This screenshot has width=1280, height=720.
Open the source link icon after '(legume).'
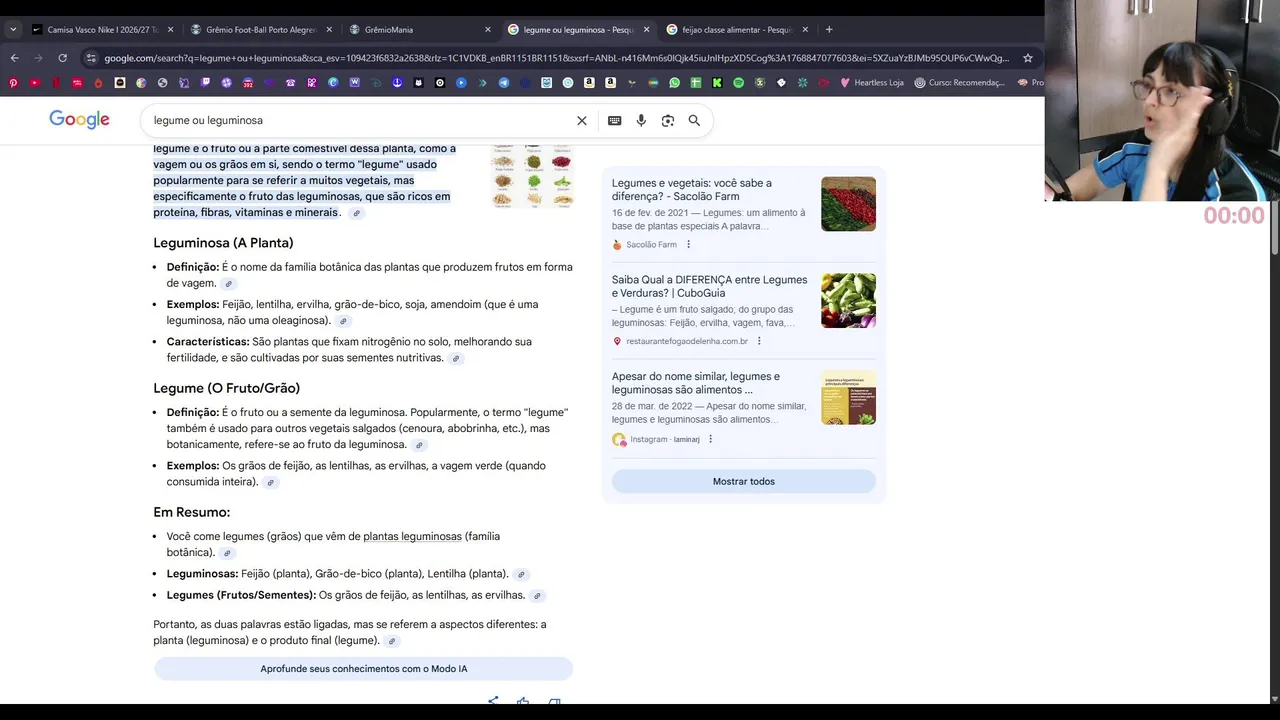[x=392, y=641]
